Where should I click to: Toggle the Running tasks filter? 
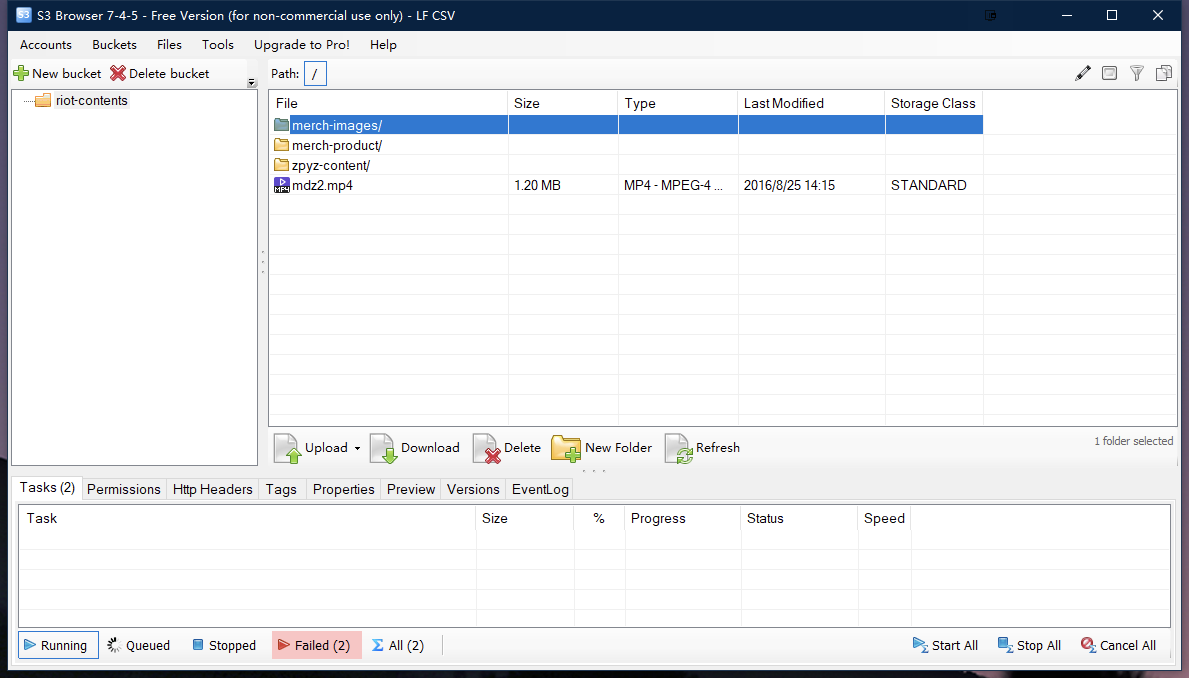pyautogui.click(x=58, y=645)
